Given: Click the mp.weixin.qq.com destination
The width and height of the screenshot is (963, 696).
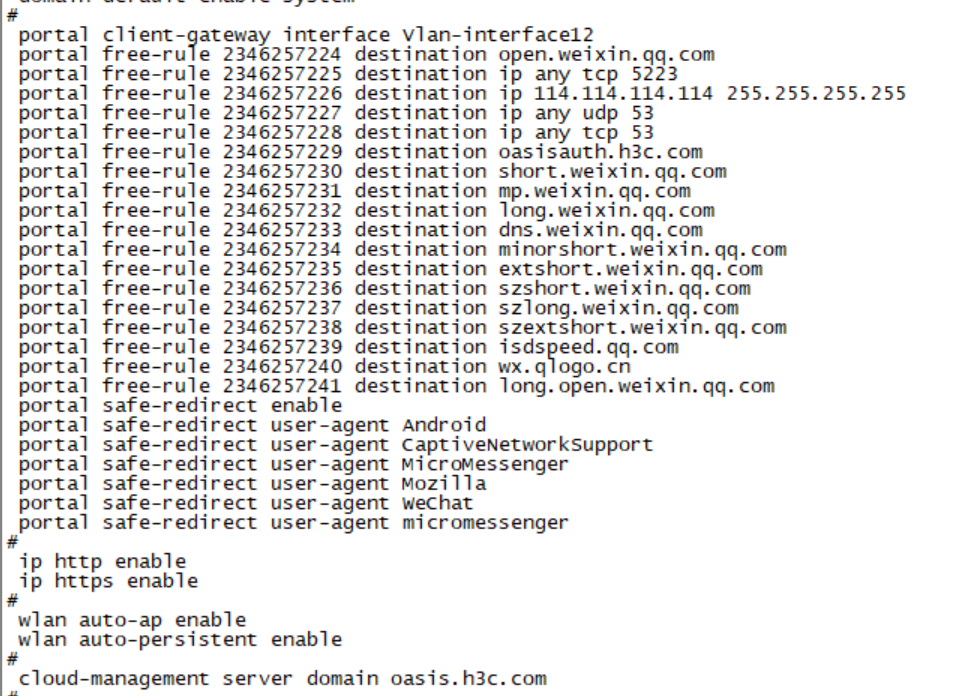Looking at the screenshot, I should (x=594, y=191).
